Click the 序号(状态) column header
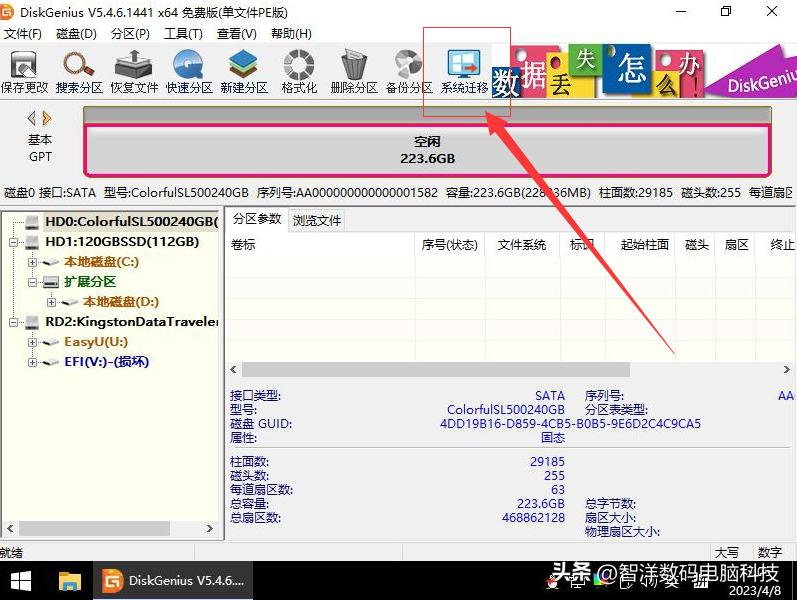The height and width of the screenshot is (600, 797). tap(450, 245)
